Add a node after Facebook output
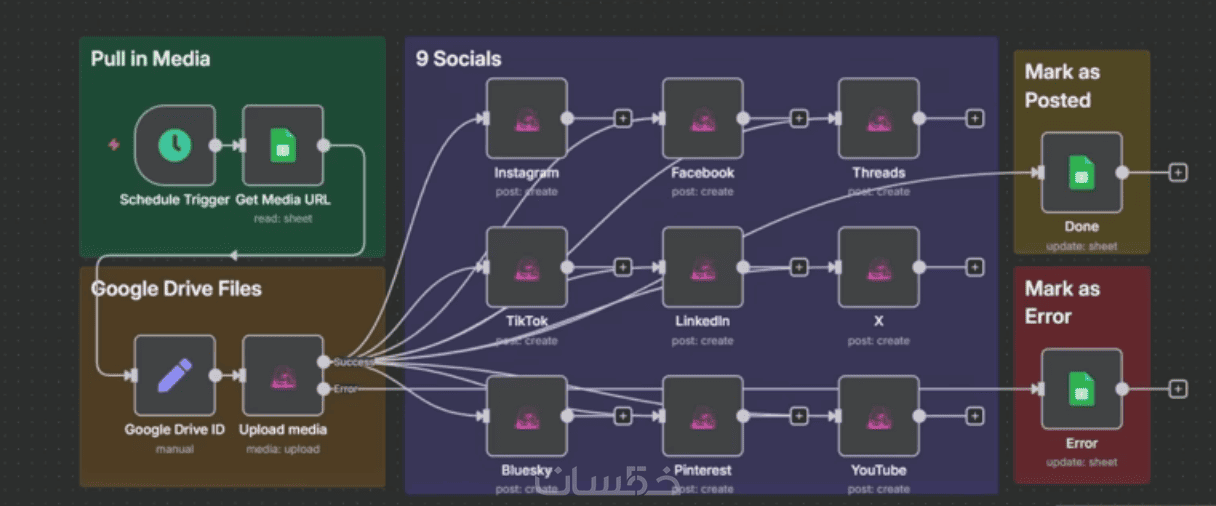 point(799,118)
